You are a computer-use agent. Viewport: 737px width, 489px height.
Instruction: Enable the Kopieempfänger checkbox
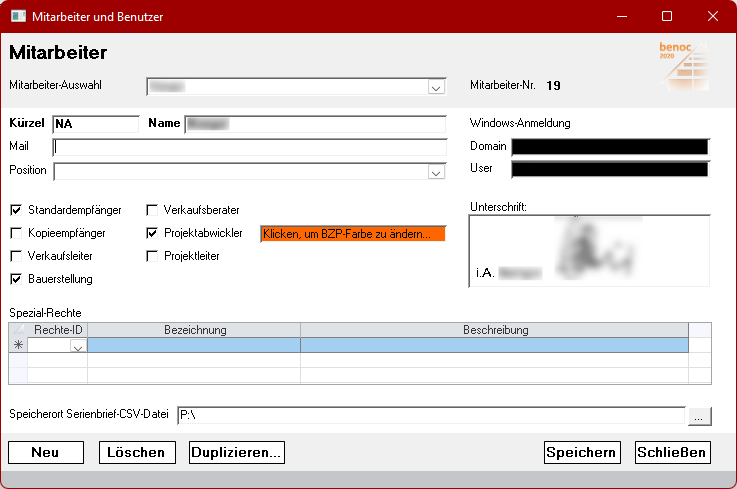click(x=16, y=233)
